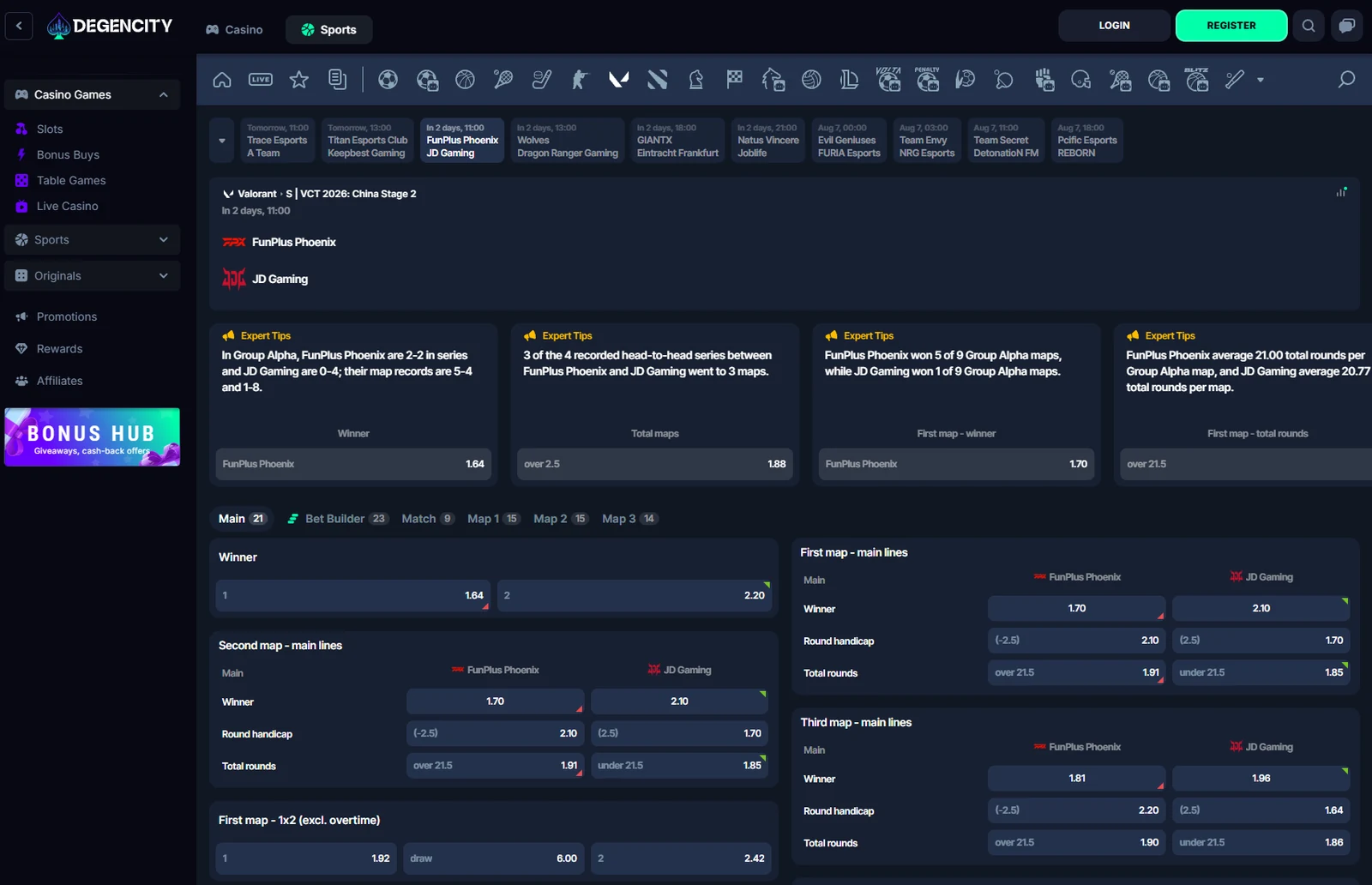Bet Winner option 2 at 2.20

tap(635, 595)
